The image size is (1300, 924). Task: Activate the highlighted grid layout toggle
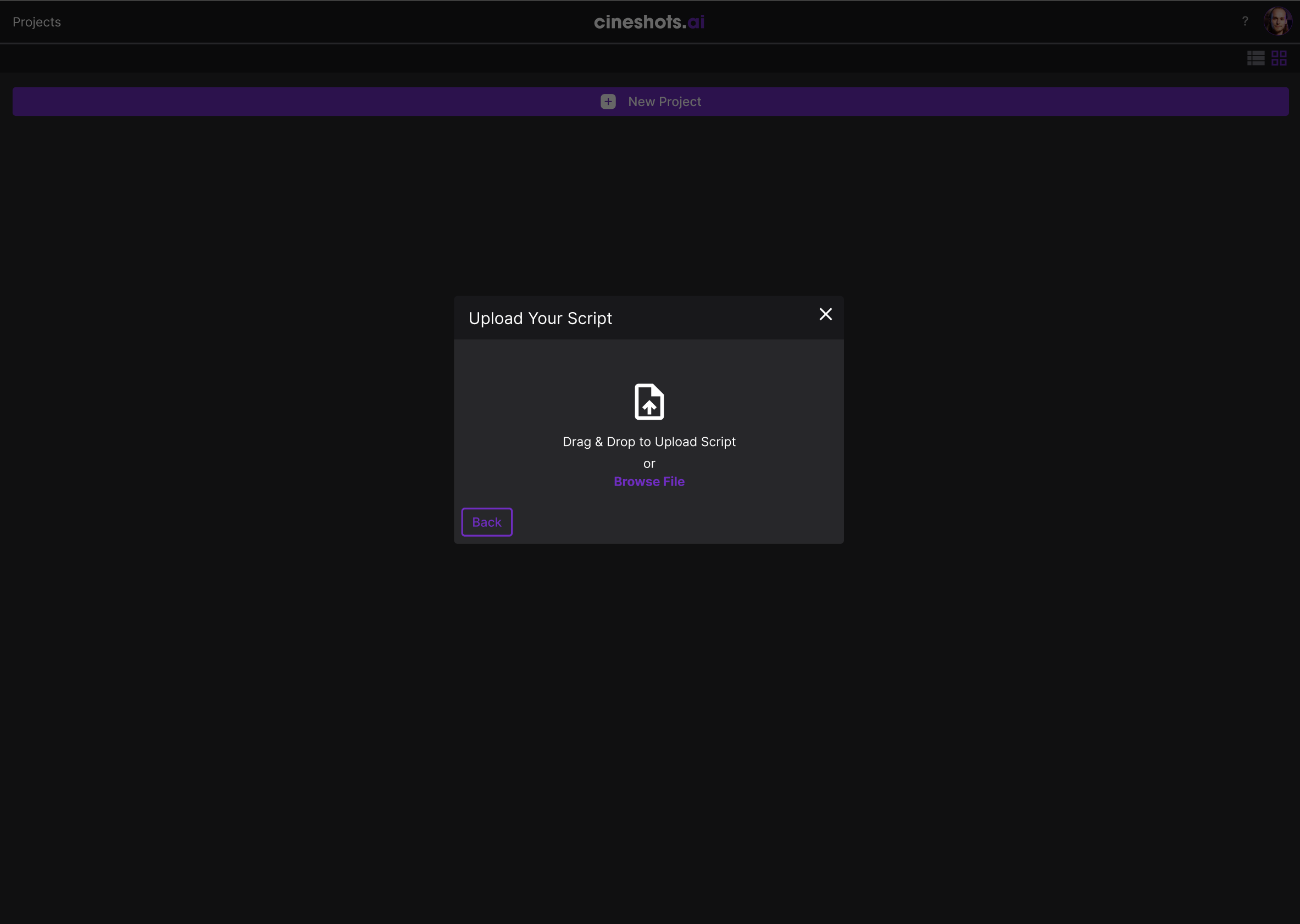pyautogui.click(x=1279, y=58)
